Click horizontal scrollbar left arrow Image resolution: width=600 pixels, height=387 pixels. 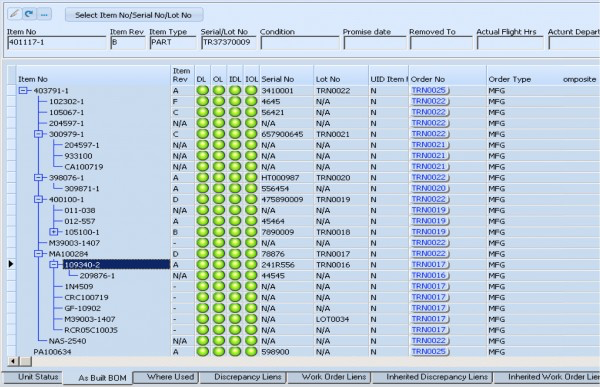click(13, 361)
